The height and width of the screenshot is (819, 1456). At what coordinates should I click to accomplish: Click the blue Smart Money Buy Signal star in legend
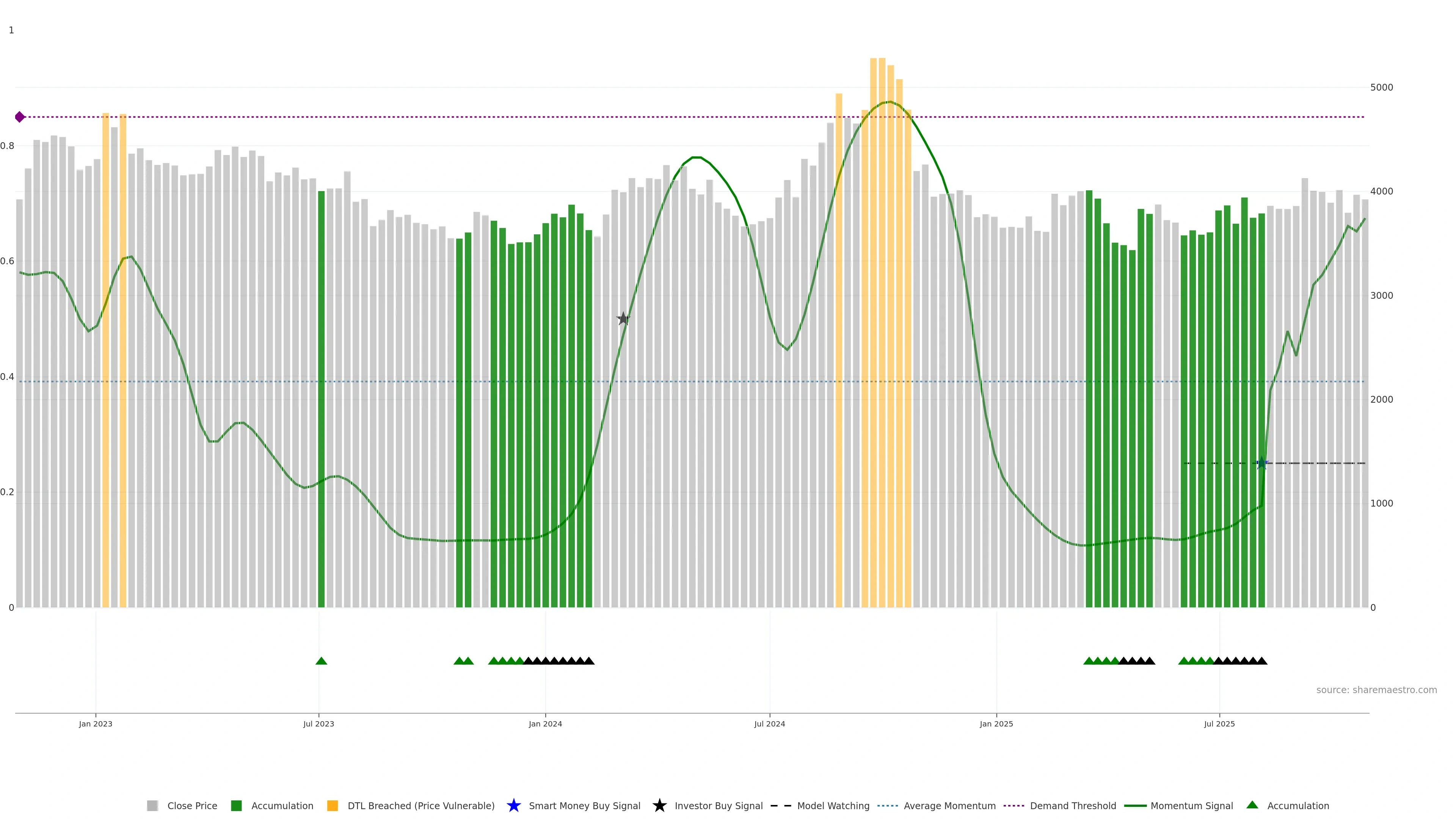pos(513,805)
